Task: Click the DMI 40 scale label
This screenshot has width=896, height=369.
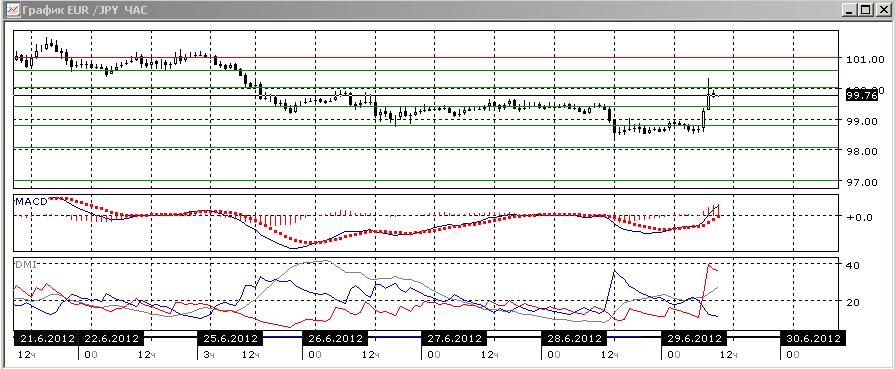Action: click(852, 266)
